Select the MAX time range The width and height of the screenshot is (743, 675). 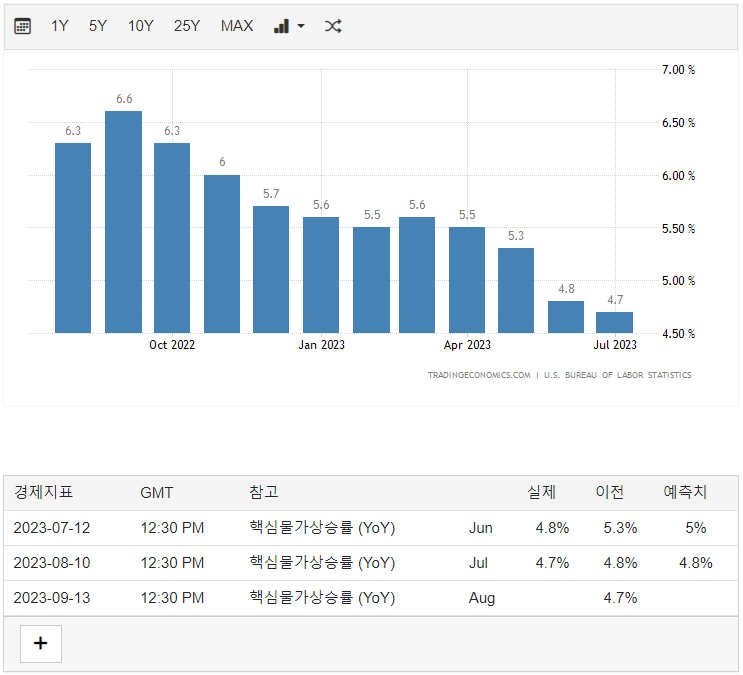click(237, 26)
